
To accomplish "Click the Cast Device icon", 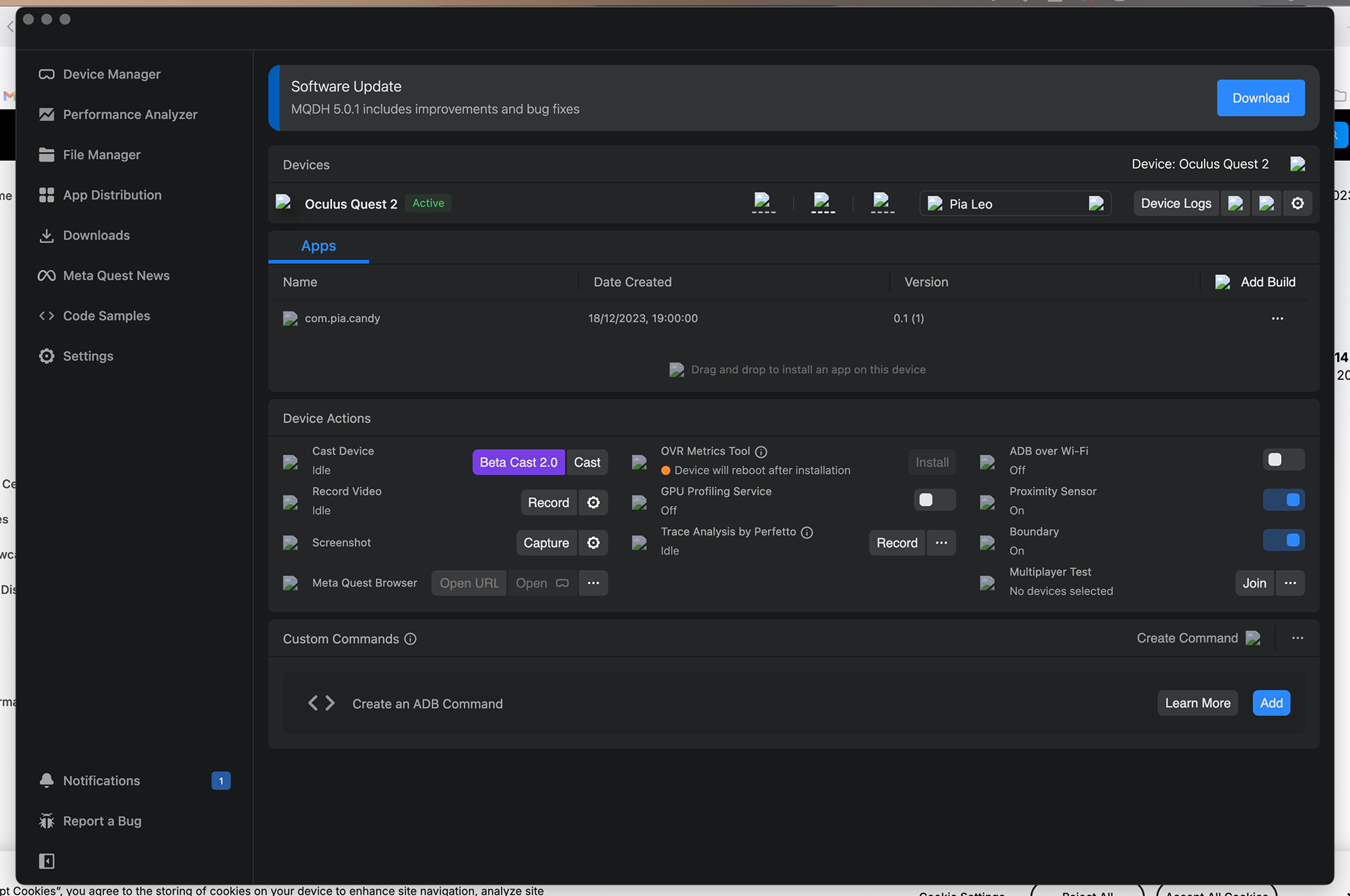I will (x=290, y=462).
